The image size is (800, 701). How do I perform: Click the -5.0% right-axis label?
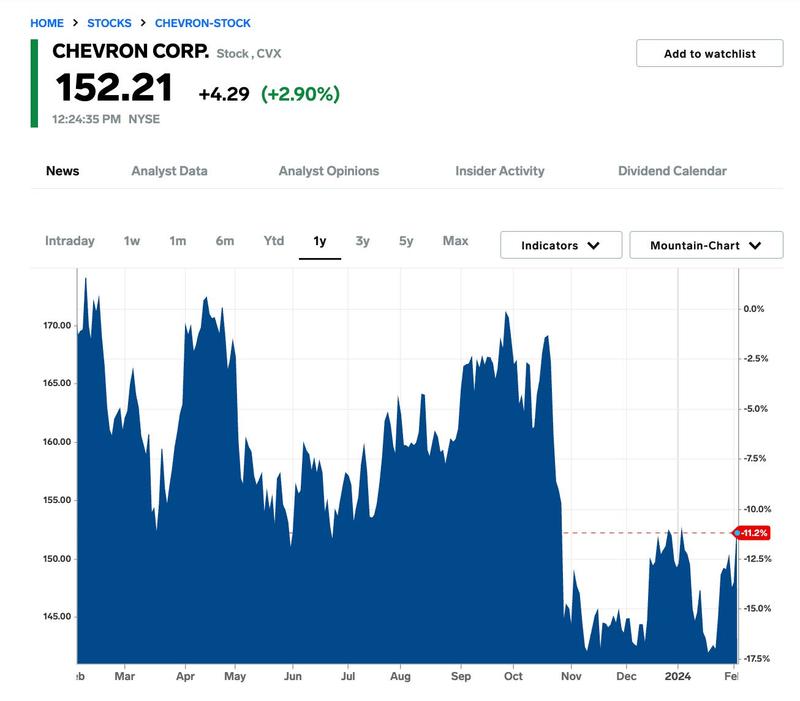[755, 409]
